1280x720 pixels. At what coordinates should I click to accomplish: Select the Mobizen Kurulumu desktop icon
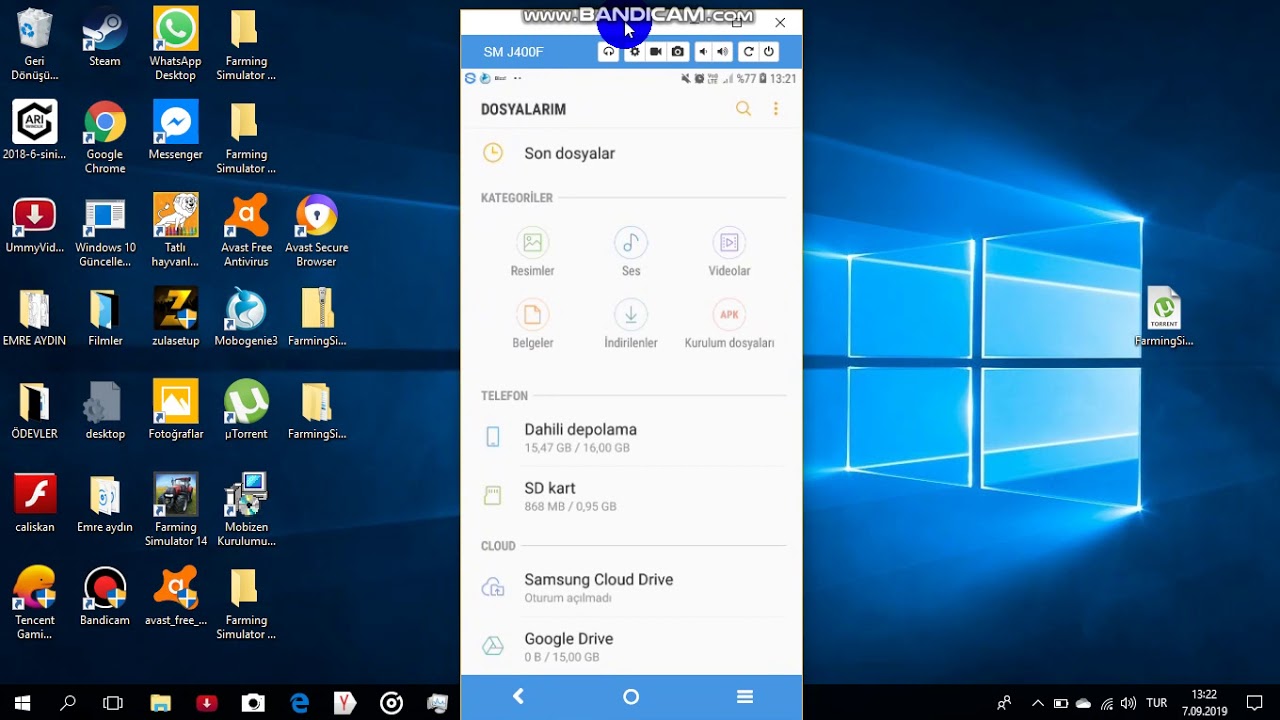(246, 510)
